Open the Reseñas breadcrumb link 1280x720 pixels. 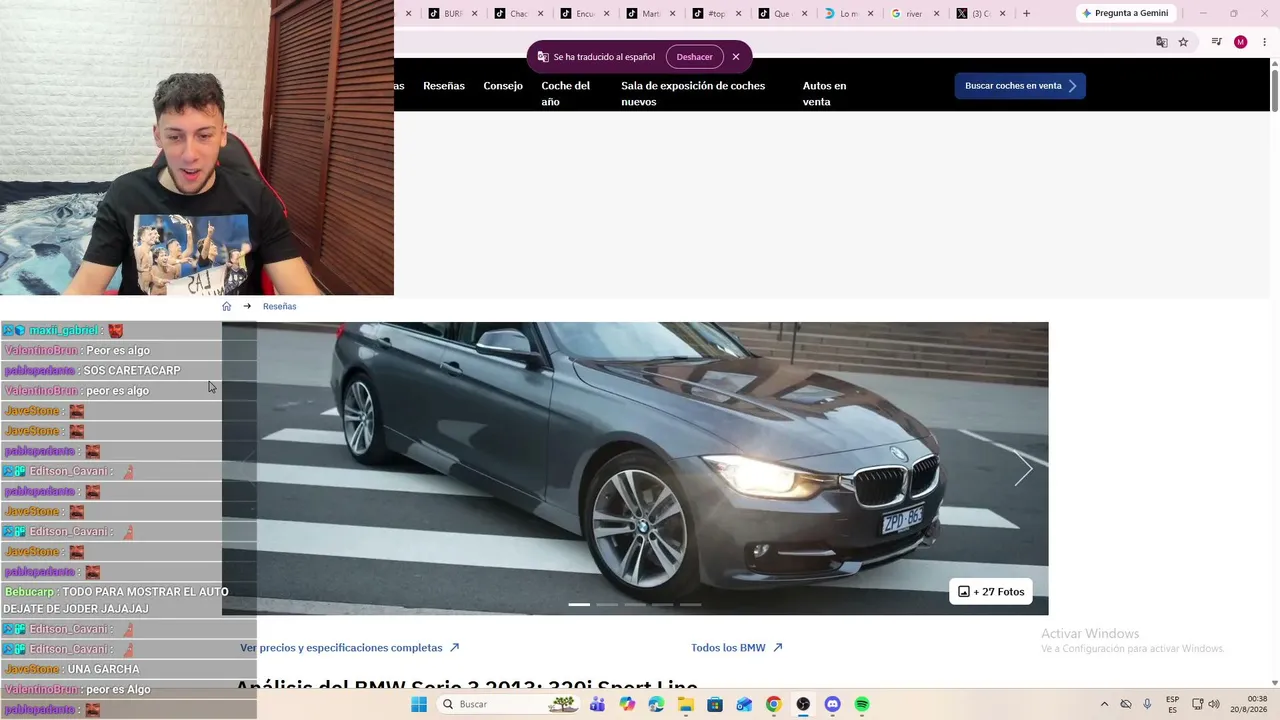point(279,306)
